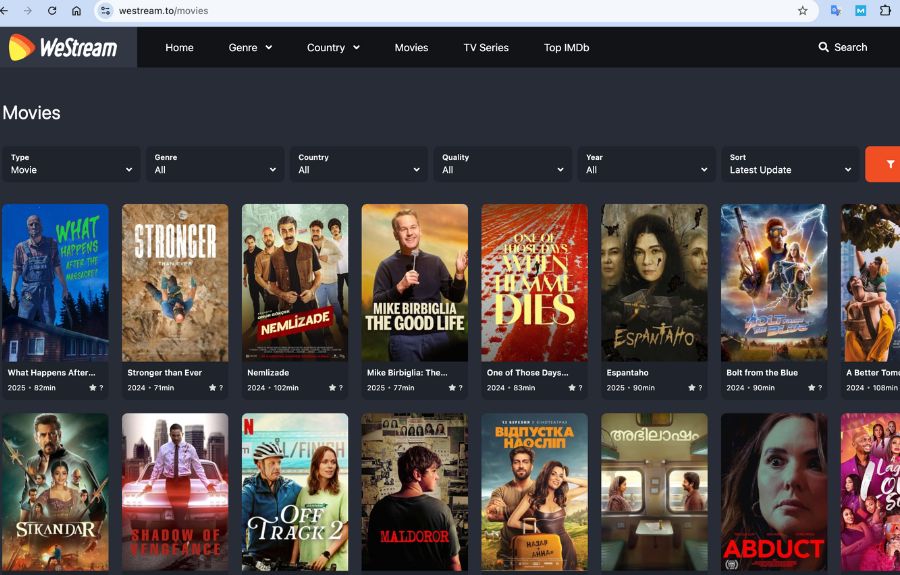Click the Search text in the header

[x=851, y=47]
